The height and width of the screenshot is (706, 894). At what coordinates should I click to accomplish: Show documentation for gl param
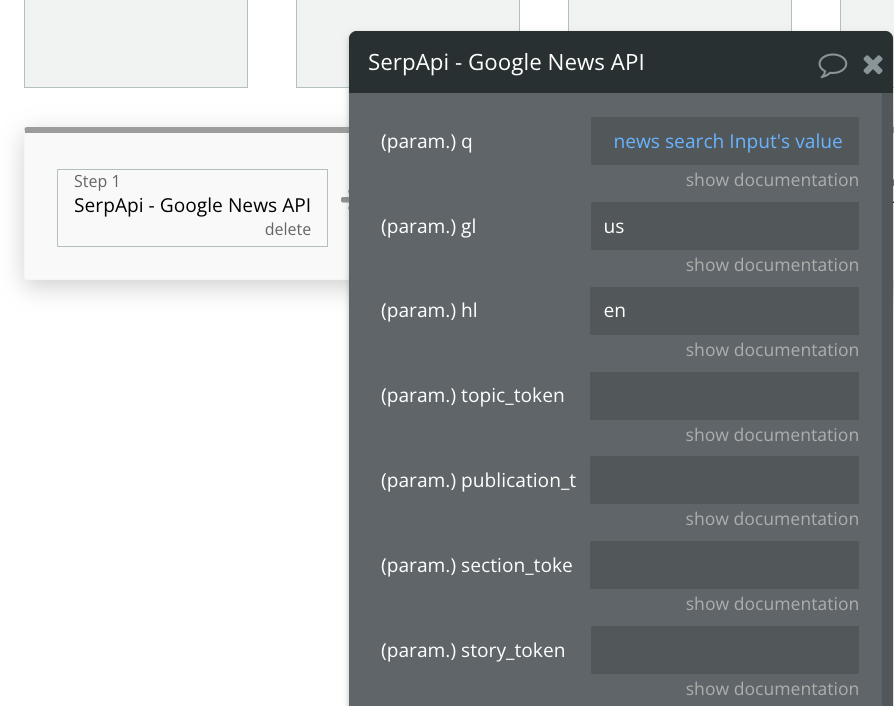click(x=772, y=265)
